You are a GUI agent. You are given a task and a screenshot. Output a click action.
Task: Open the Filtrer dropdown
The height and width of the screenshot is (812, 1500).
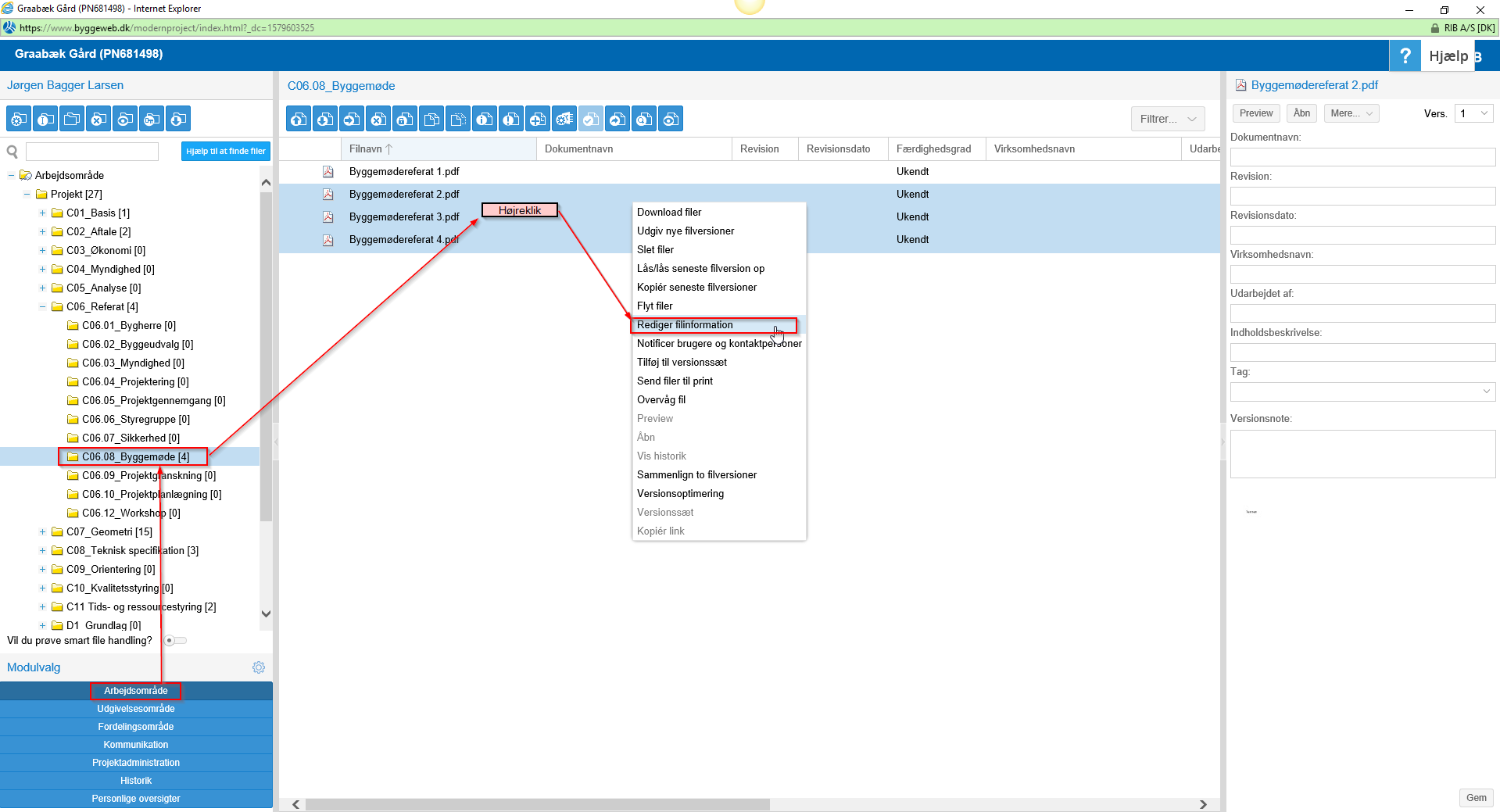[1167, 119]
